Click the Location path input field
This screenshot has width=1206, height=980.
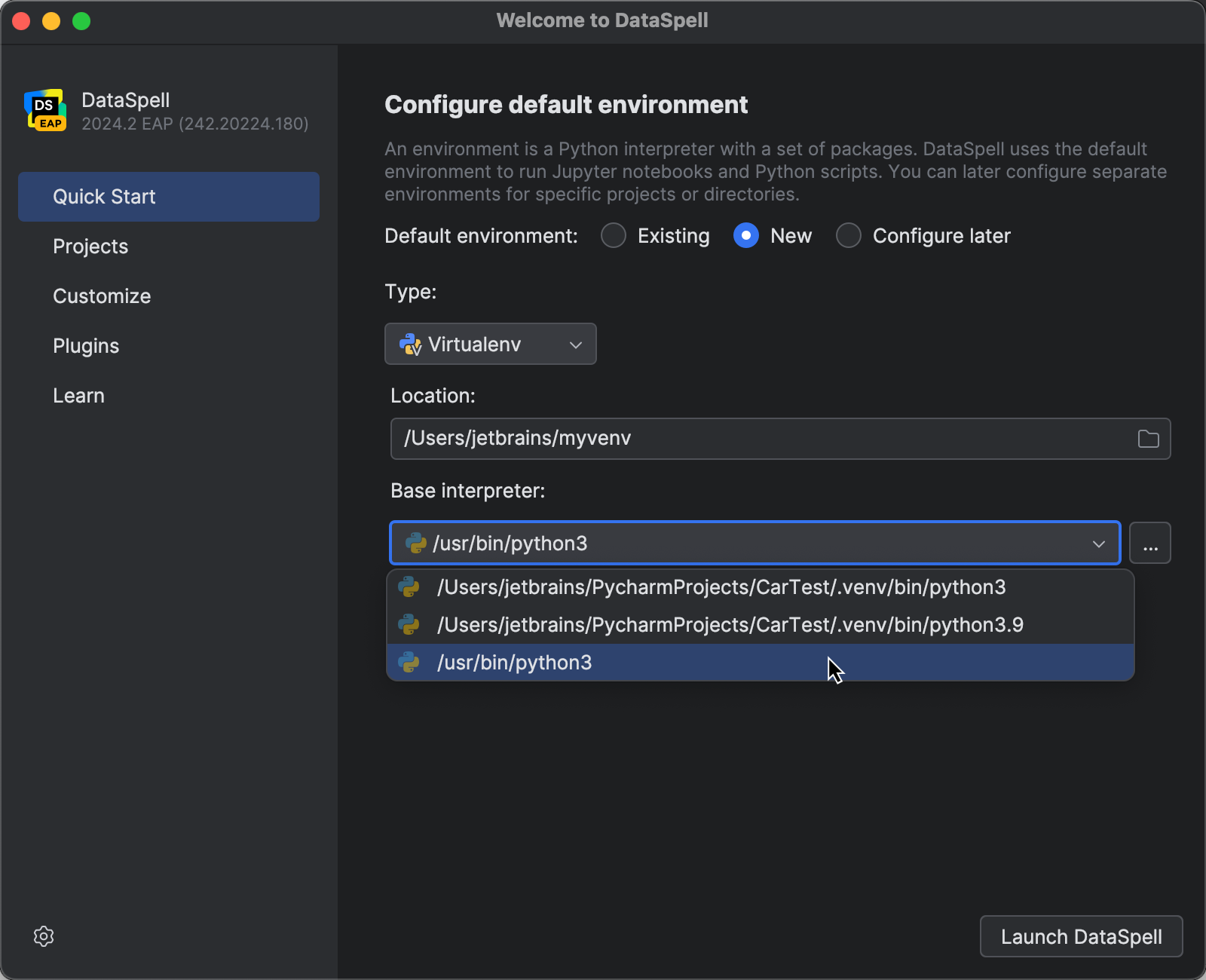(x=678, y=438)
